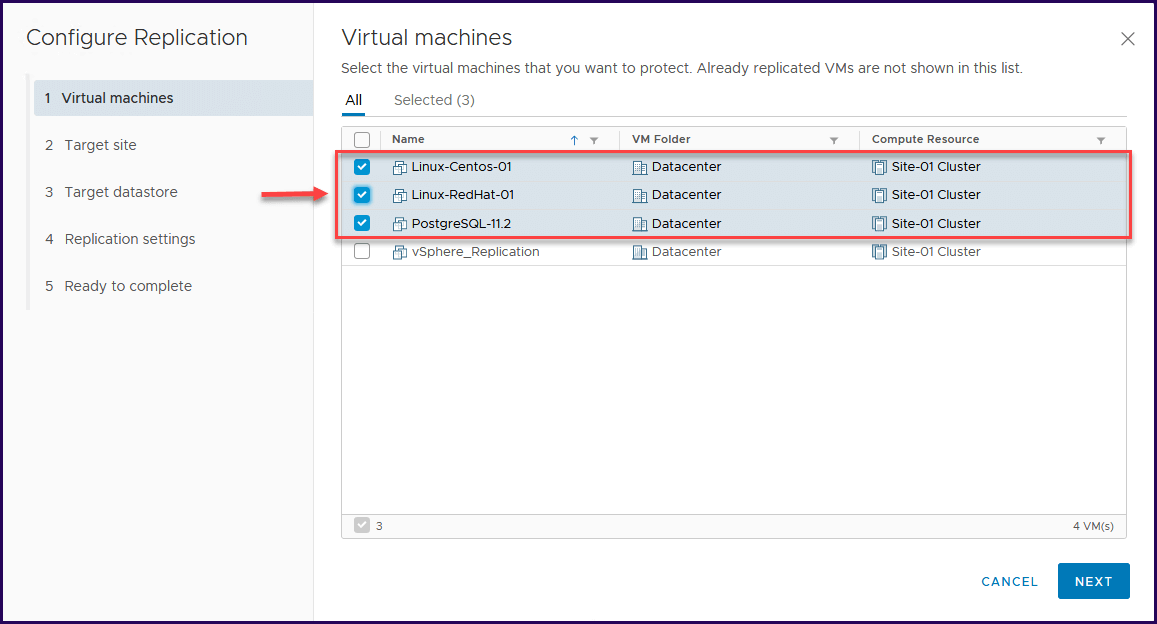Open the Name column filter
Viewport: 1157px width, 624px height.
coord(594,140)
